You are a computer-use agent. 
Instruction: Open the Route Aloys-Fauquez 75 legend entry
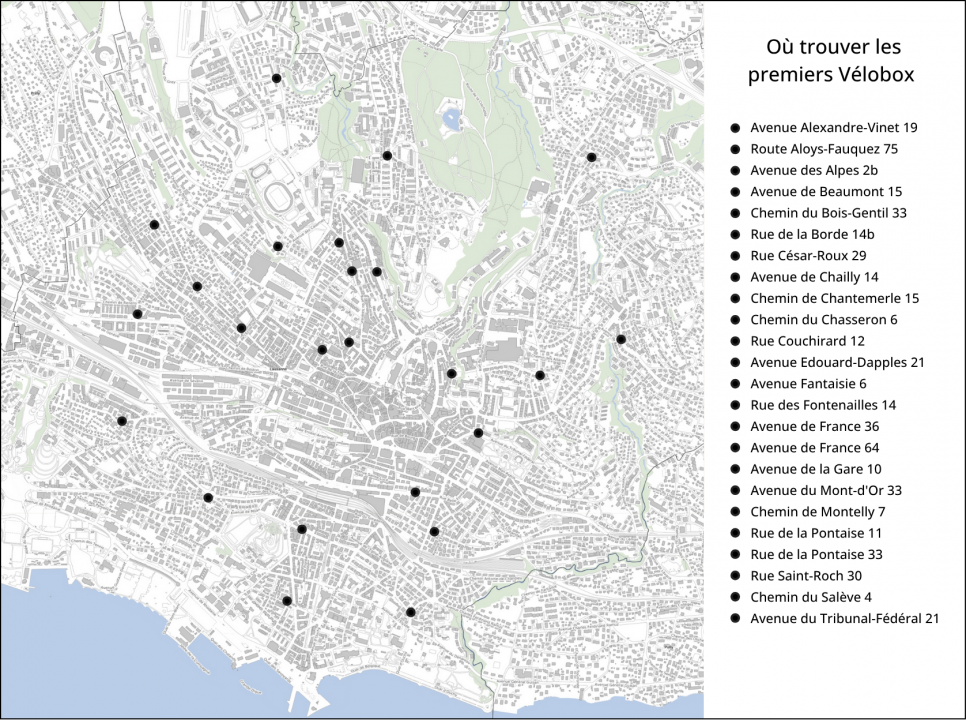click(x=824, y=149)
